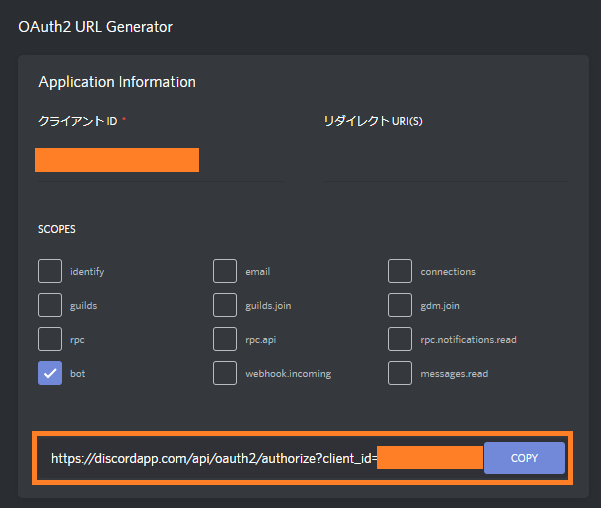Click the COPY button
The image size is (601, 508).
click(524, 458)
